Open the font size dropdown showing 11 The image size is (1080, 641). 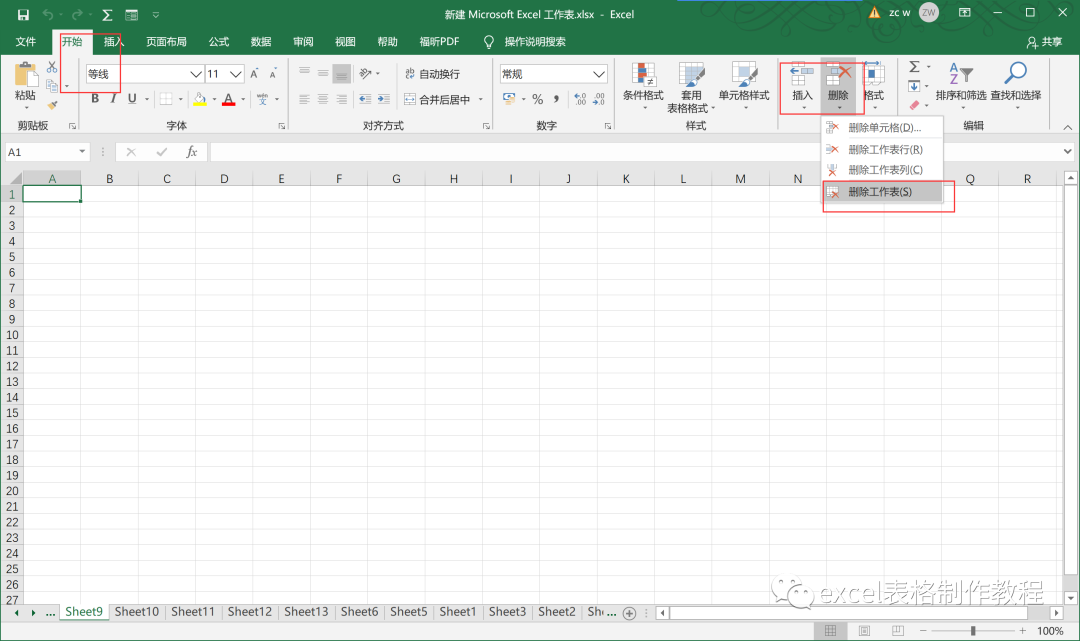tap(236, 74)
